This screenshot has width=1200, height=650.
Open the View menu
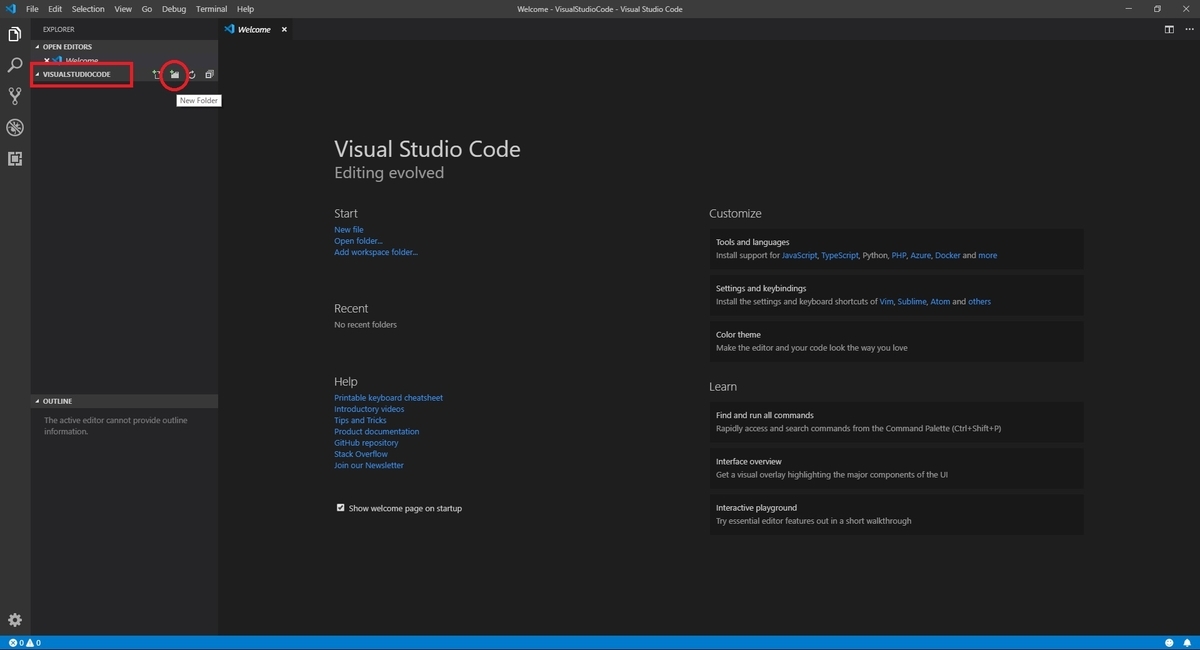point(123,9)
